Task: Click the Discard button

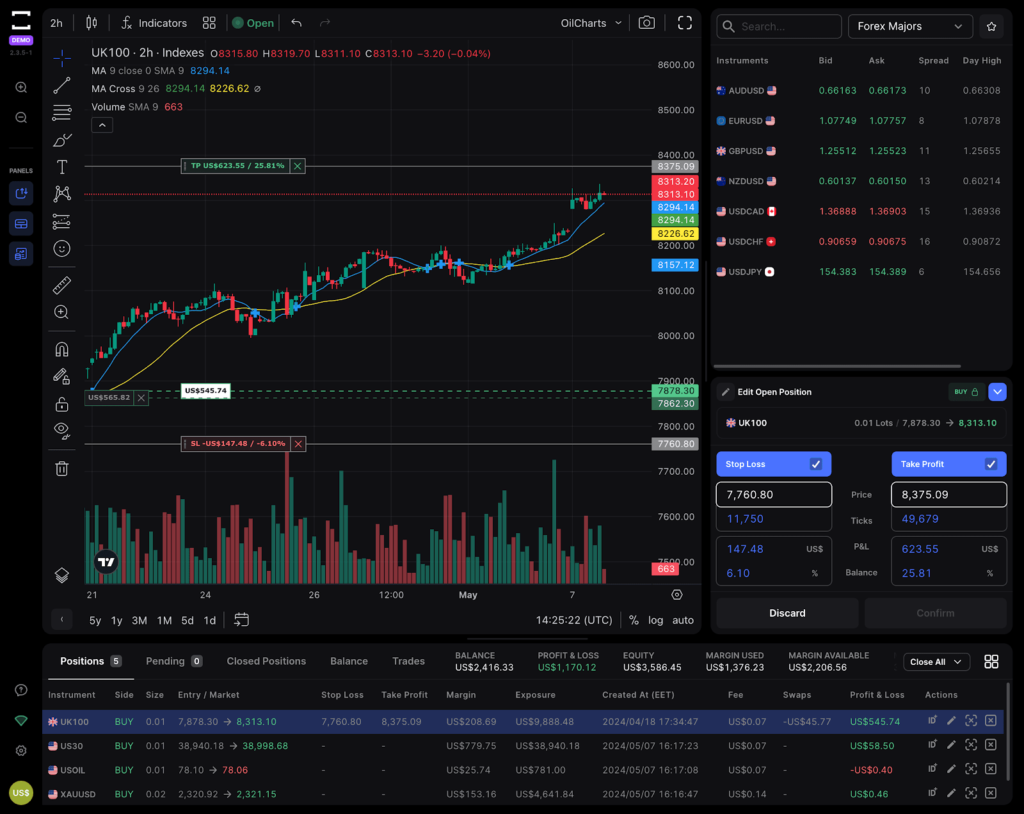Action: (x=787, y=613)
